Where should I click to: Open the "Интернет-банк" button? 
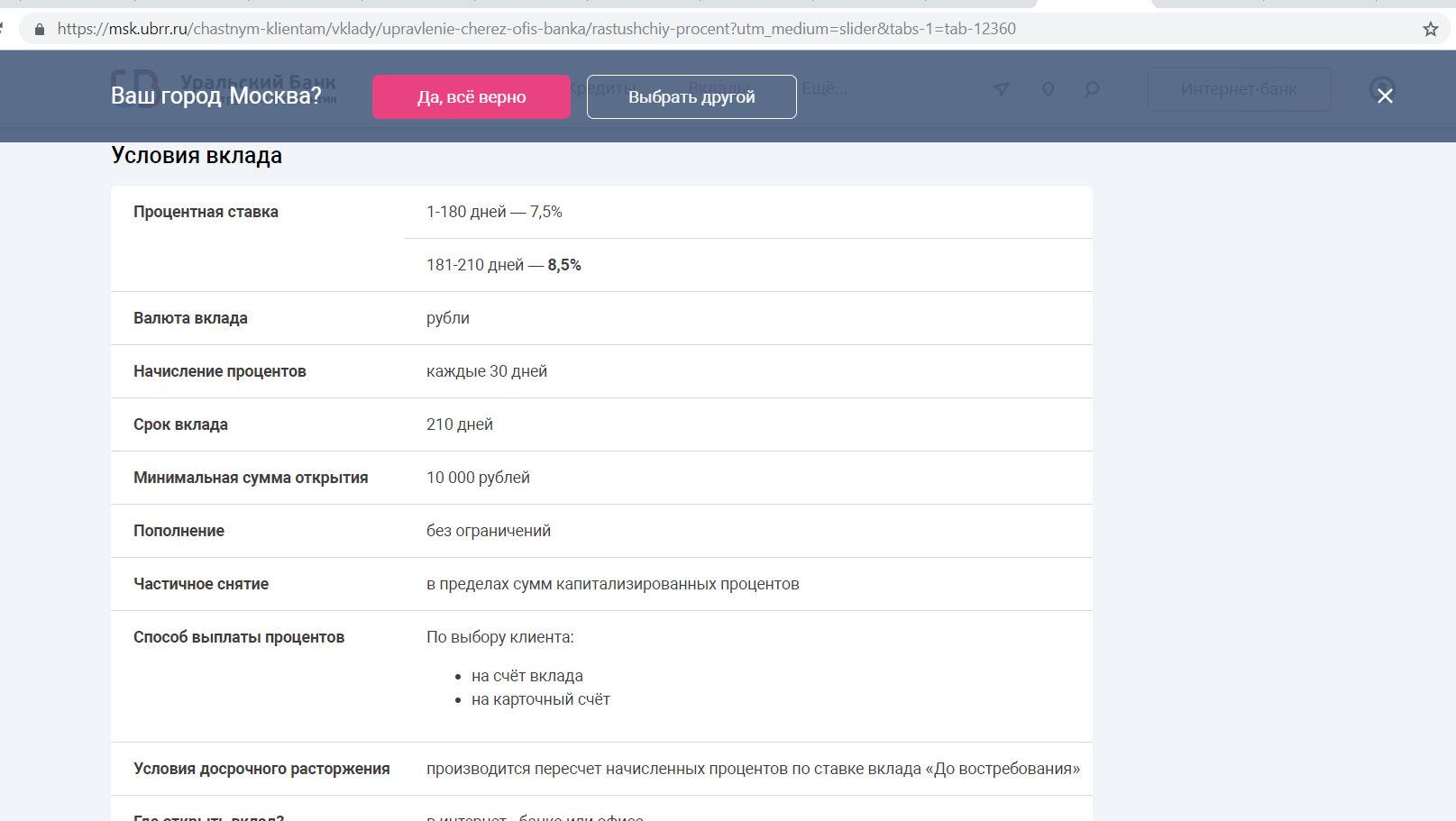[x=1239, y=89]
